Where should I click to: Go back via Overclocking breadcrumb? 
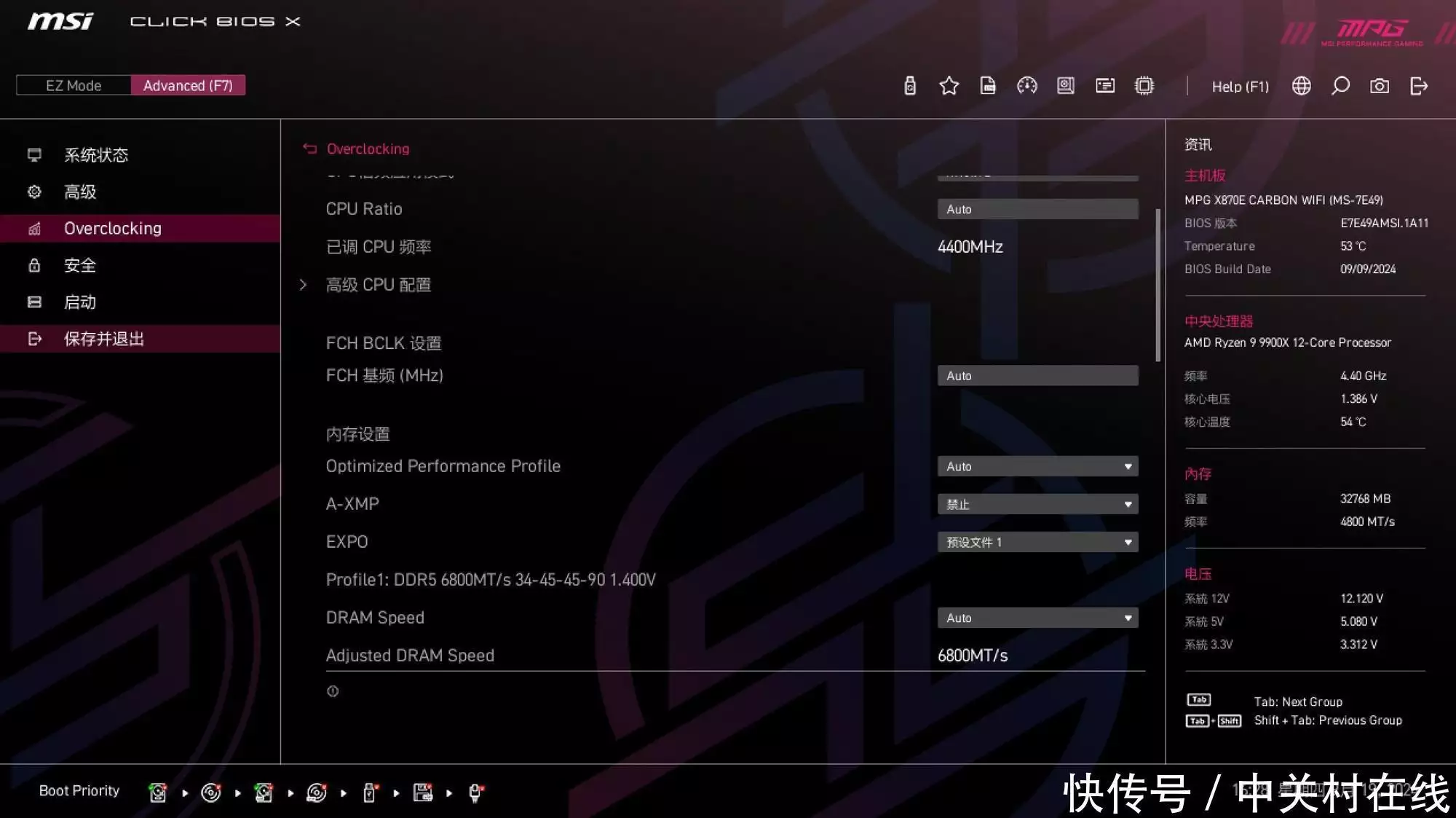[x=368, y=149]
